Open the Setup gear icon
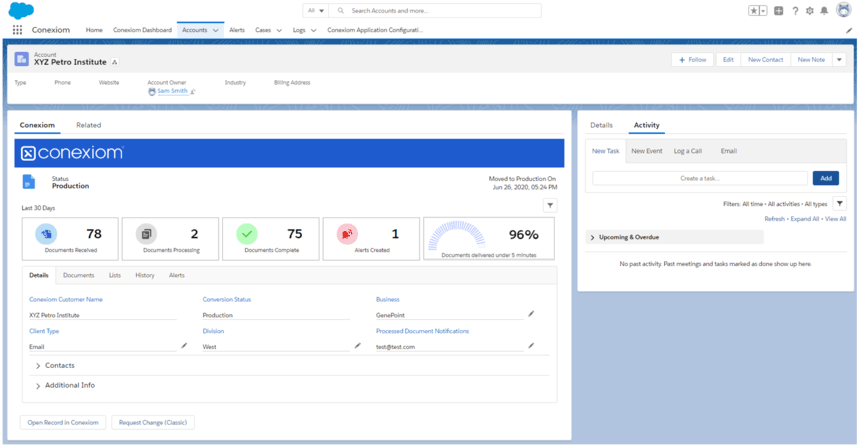Screen dimensions: 860x447 (x=810, y=11)
